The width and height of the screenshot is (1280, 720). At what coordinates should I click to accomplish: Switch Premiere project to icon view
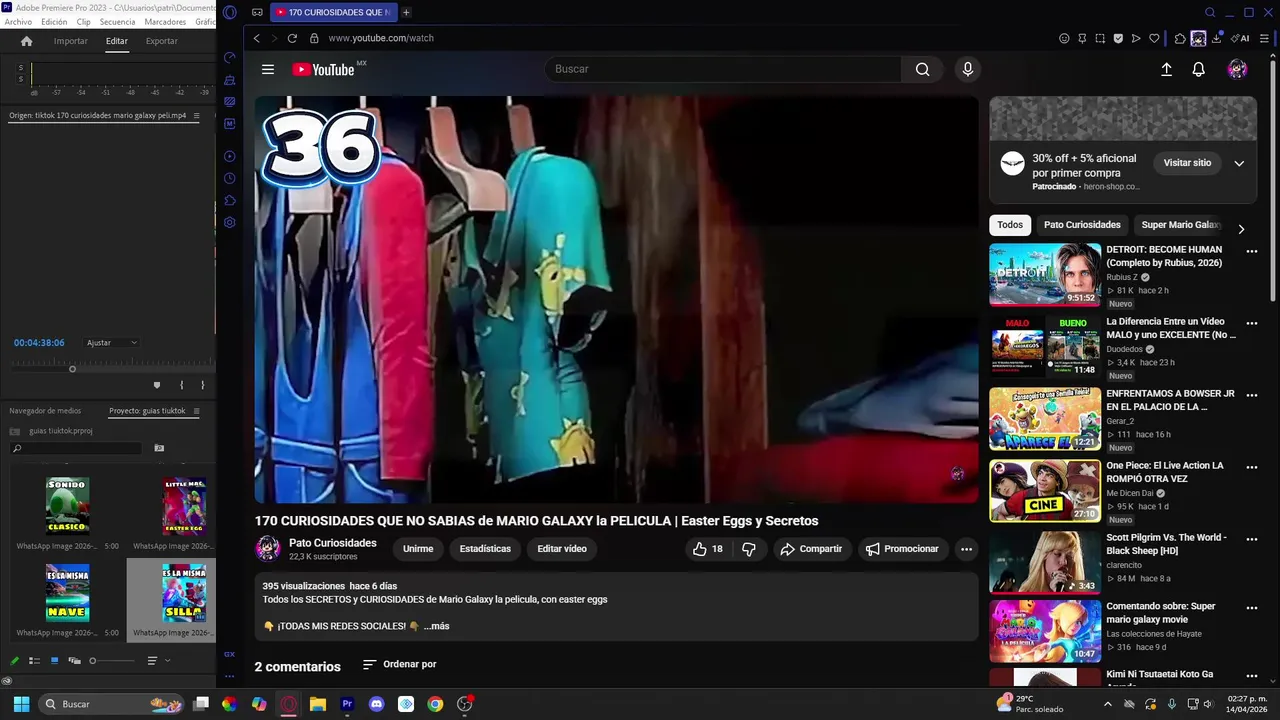coord(54,661)
